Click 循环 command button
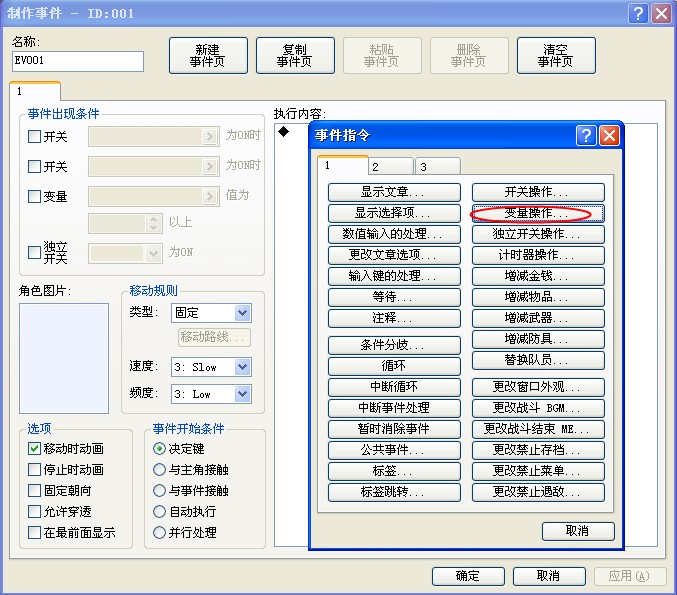This screenshot has width=677, height=595. click(394, 366)
